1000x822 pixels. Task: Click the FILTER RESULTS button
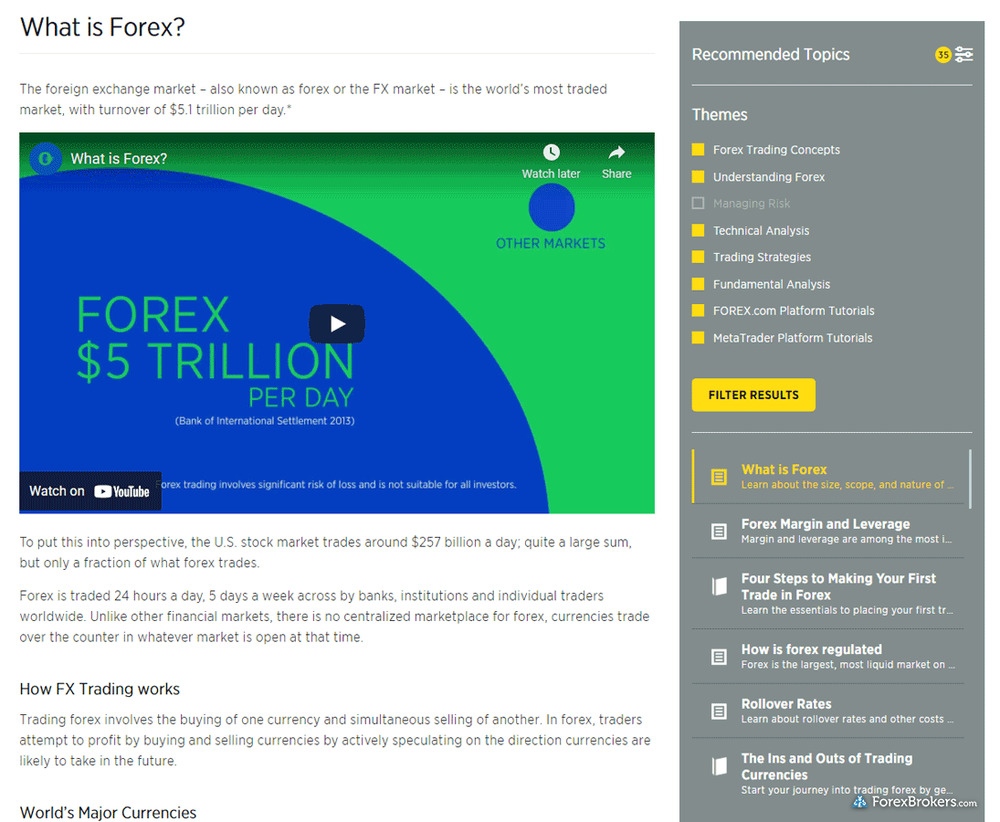753,395
